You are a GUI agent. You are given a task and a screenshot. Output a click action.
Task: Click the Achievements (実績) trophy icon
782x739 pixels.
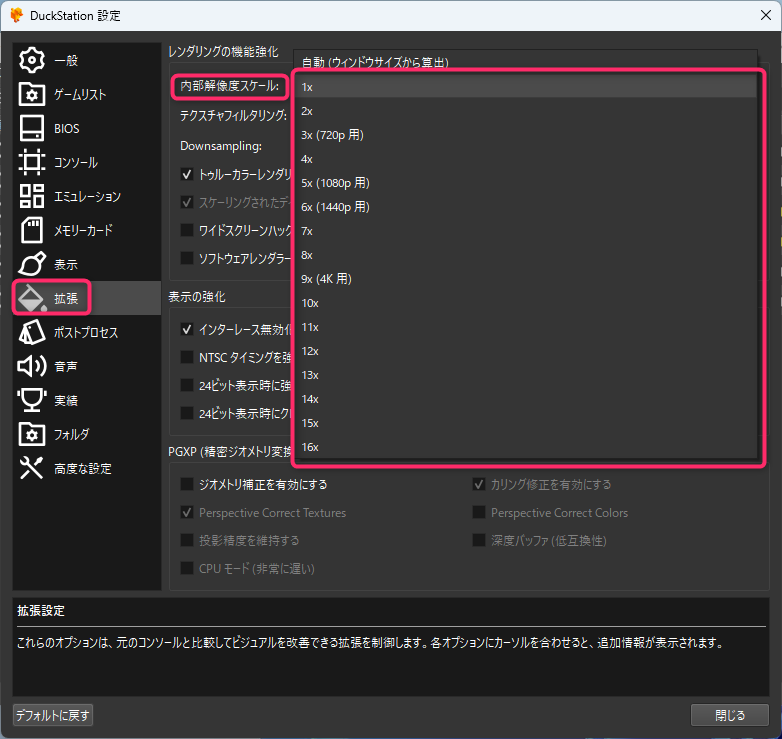coord(32,400)
